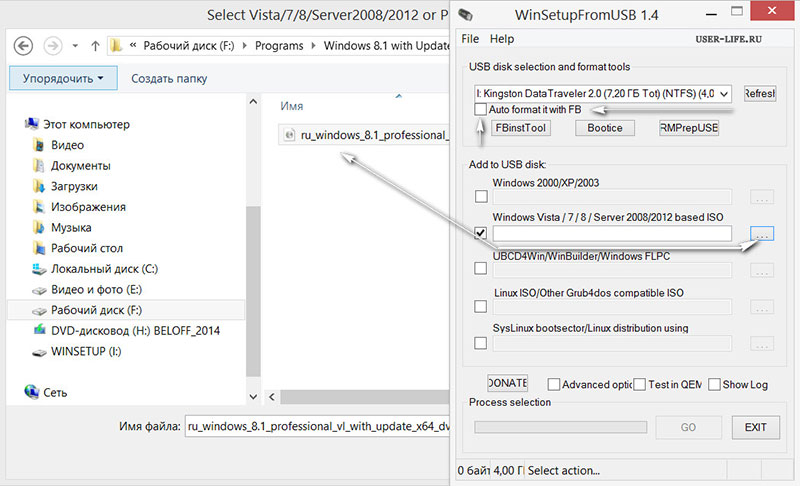Screen dimensions: 800x486
Task: Click the Рабочий диск (F:) drive icon
Action: click(39, 311)
